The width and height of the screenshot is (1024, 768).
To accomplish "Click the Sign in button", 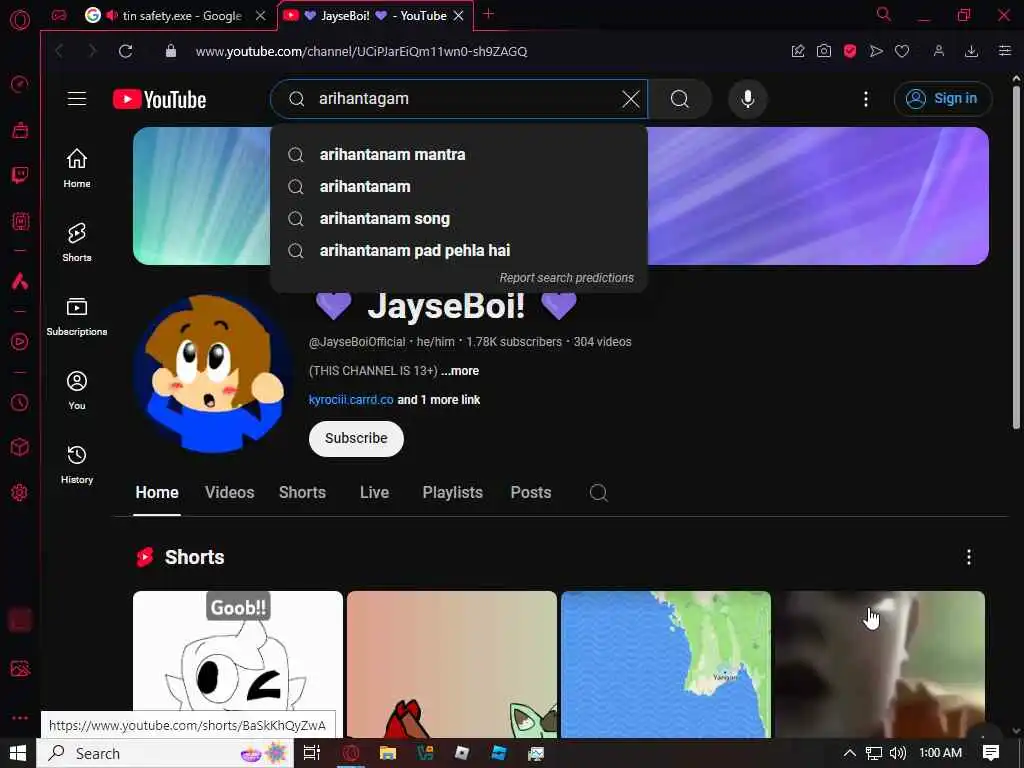I will click(x=942, y=99).
